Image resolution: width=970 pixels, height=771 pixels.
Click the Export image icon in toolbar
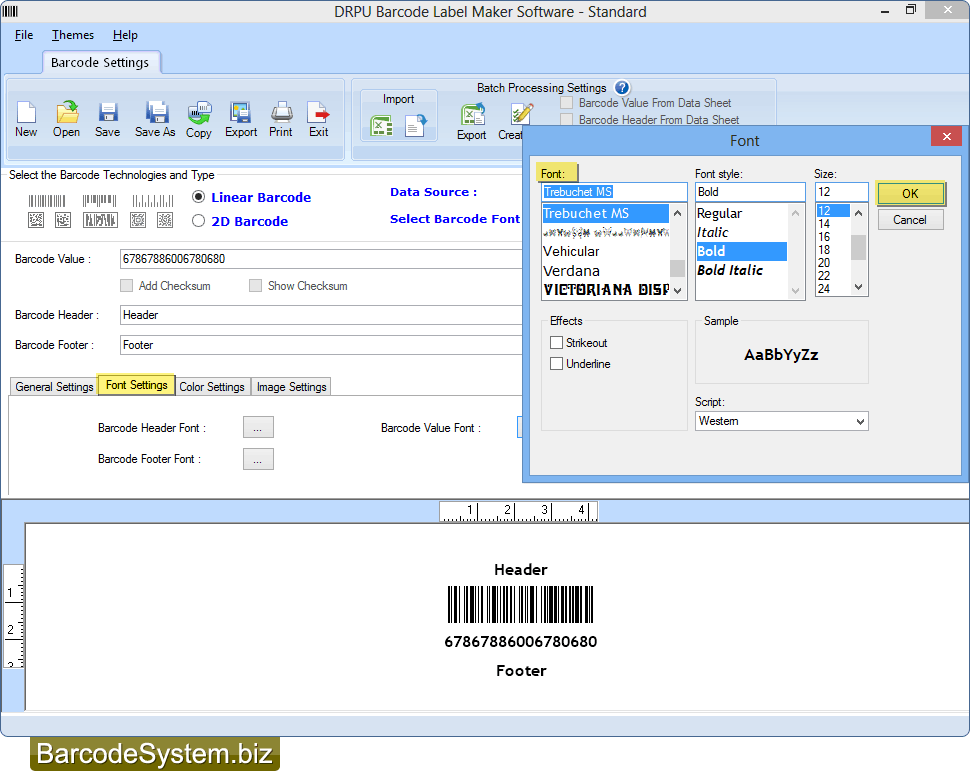[241, 113]
